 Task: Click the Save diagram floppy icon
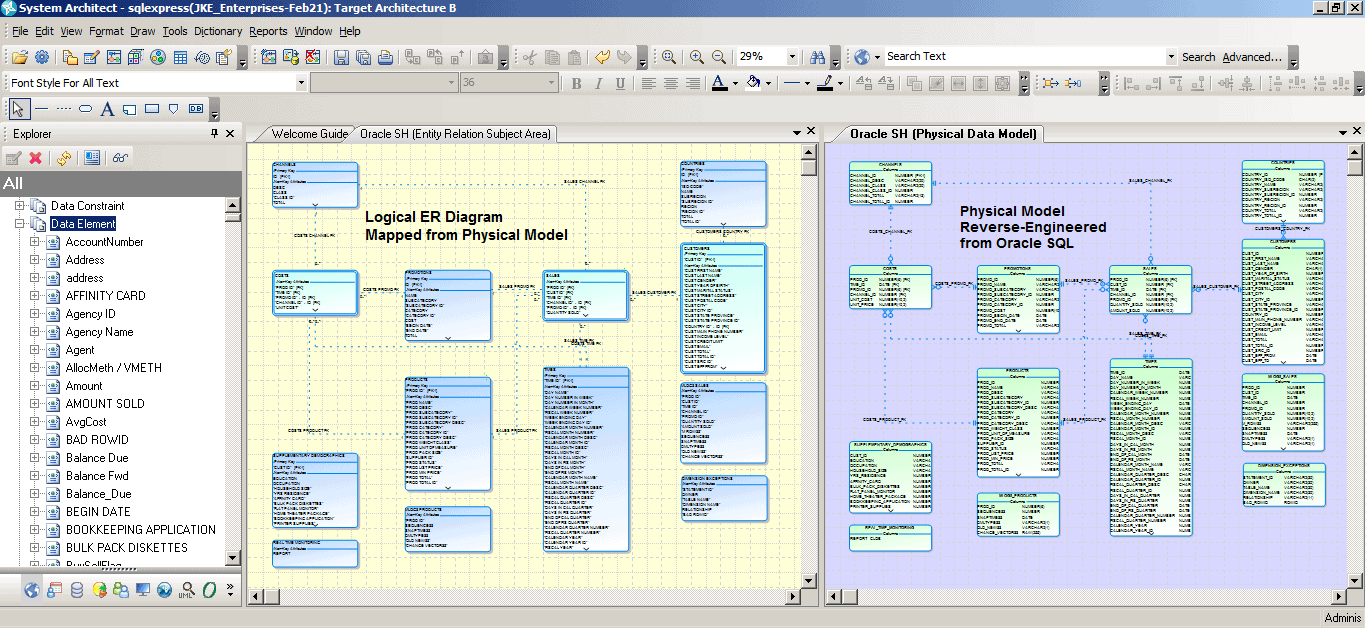[x=342, y=57]
